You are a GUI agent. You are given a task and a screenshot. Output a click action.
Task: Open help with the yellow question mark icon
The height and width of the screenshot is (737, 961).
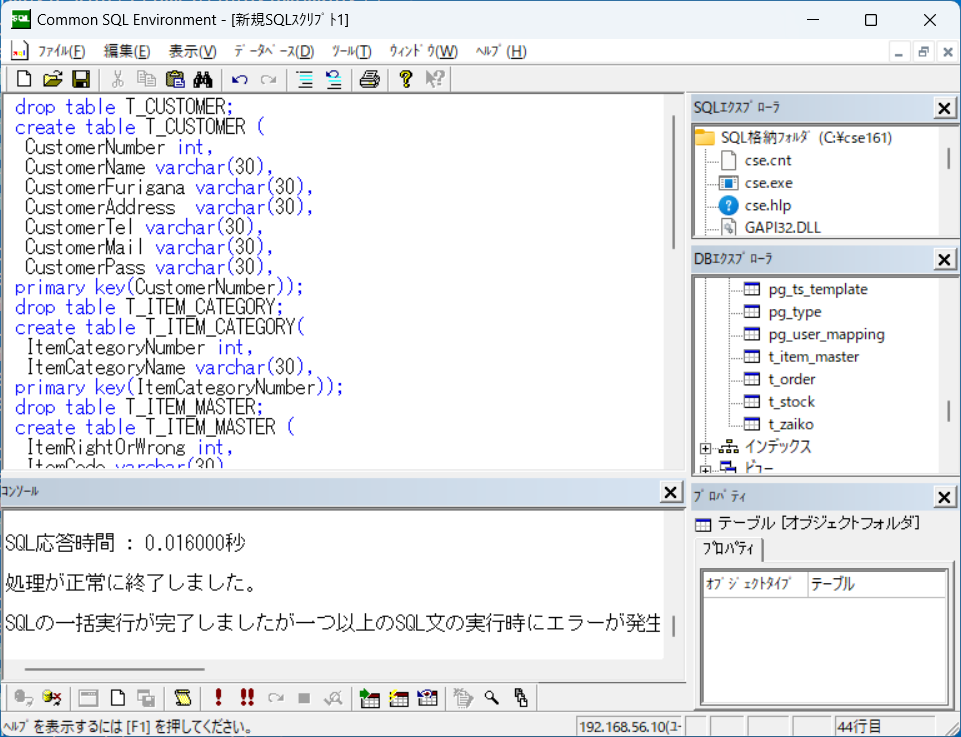pyautogui.click(x=405, y=79)
